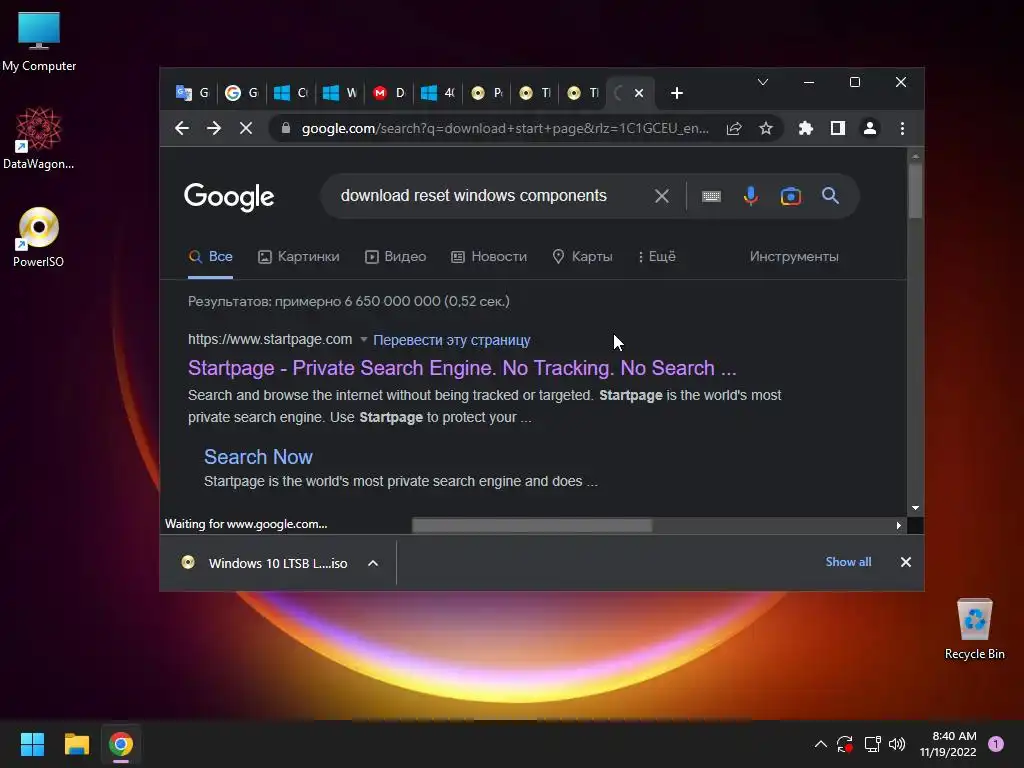Close the currently loading tab
The height and width of the screenshot is (768, 1024).
639,93
